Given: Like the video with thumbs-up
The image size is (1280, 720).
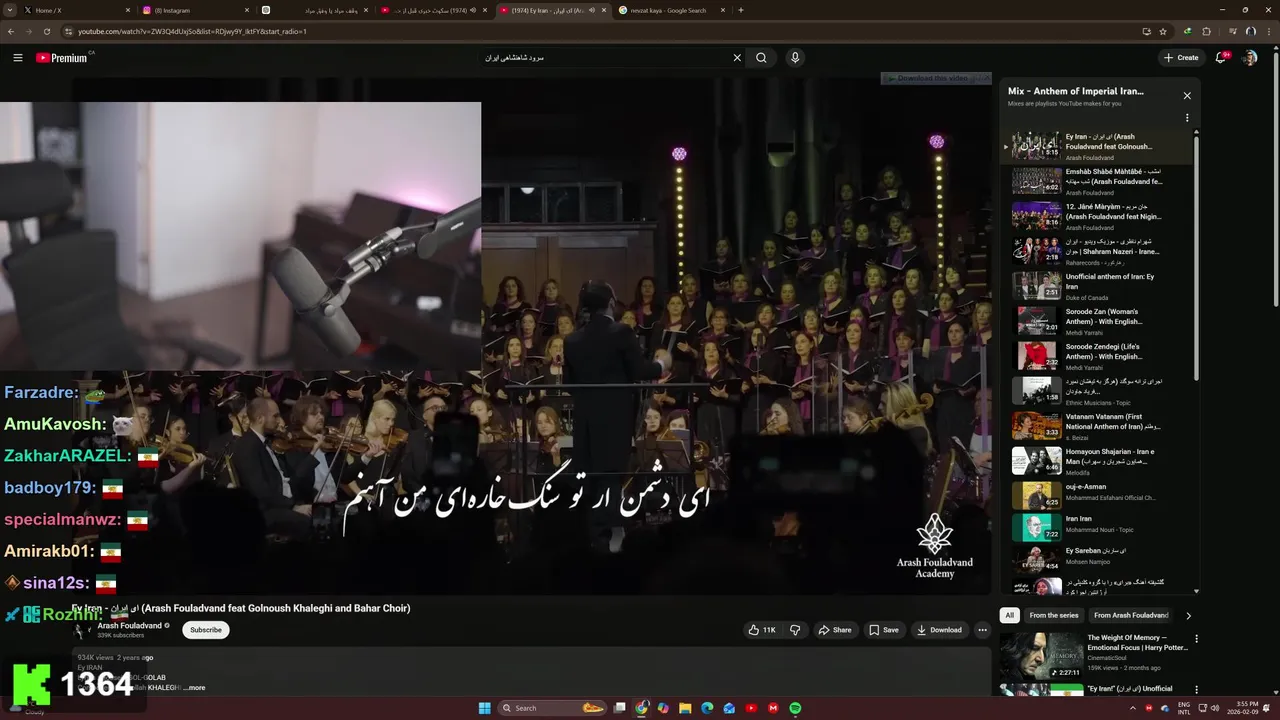Looking at the screenshot, I should click(x=762, y=630).
